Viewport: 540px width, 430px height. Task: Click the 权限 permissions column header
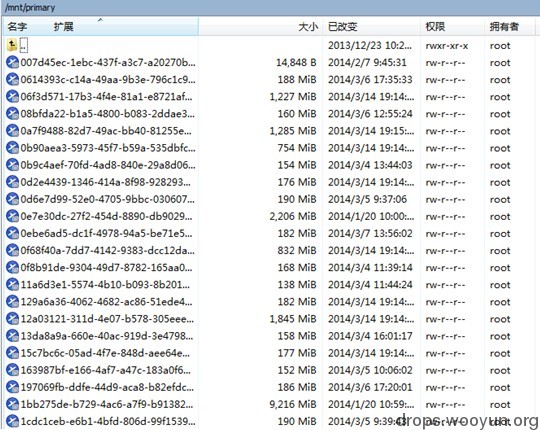click(x=435, y=27)
